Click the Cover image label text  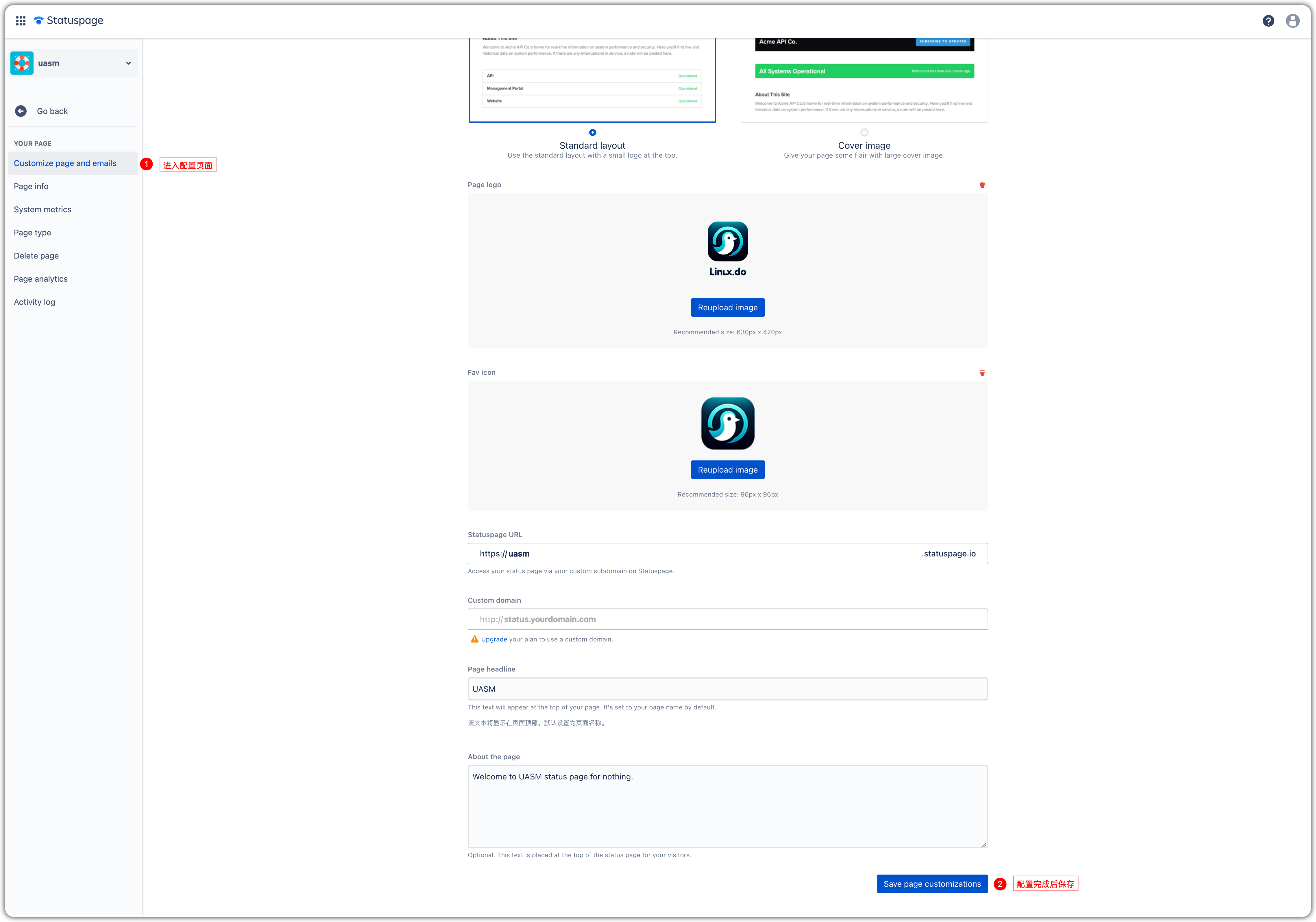[864, 146]
